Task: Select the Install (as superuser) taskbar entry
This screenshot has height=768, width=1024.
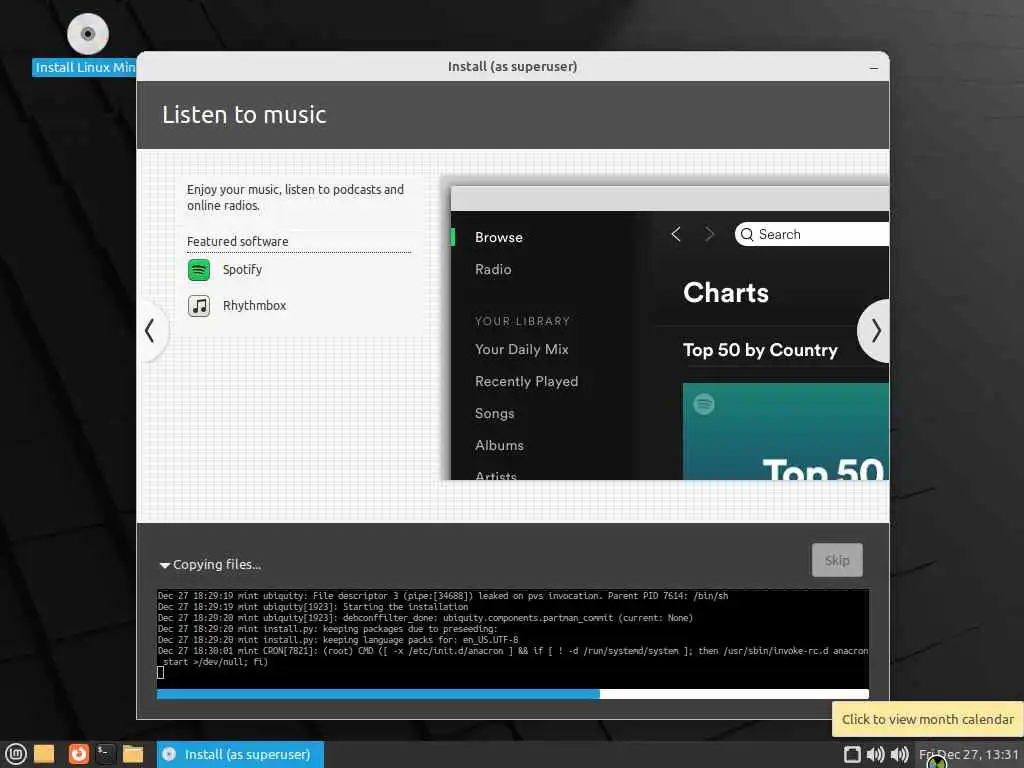Action: (240, 754)
